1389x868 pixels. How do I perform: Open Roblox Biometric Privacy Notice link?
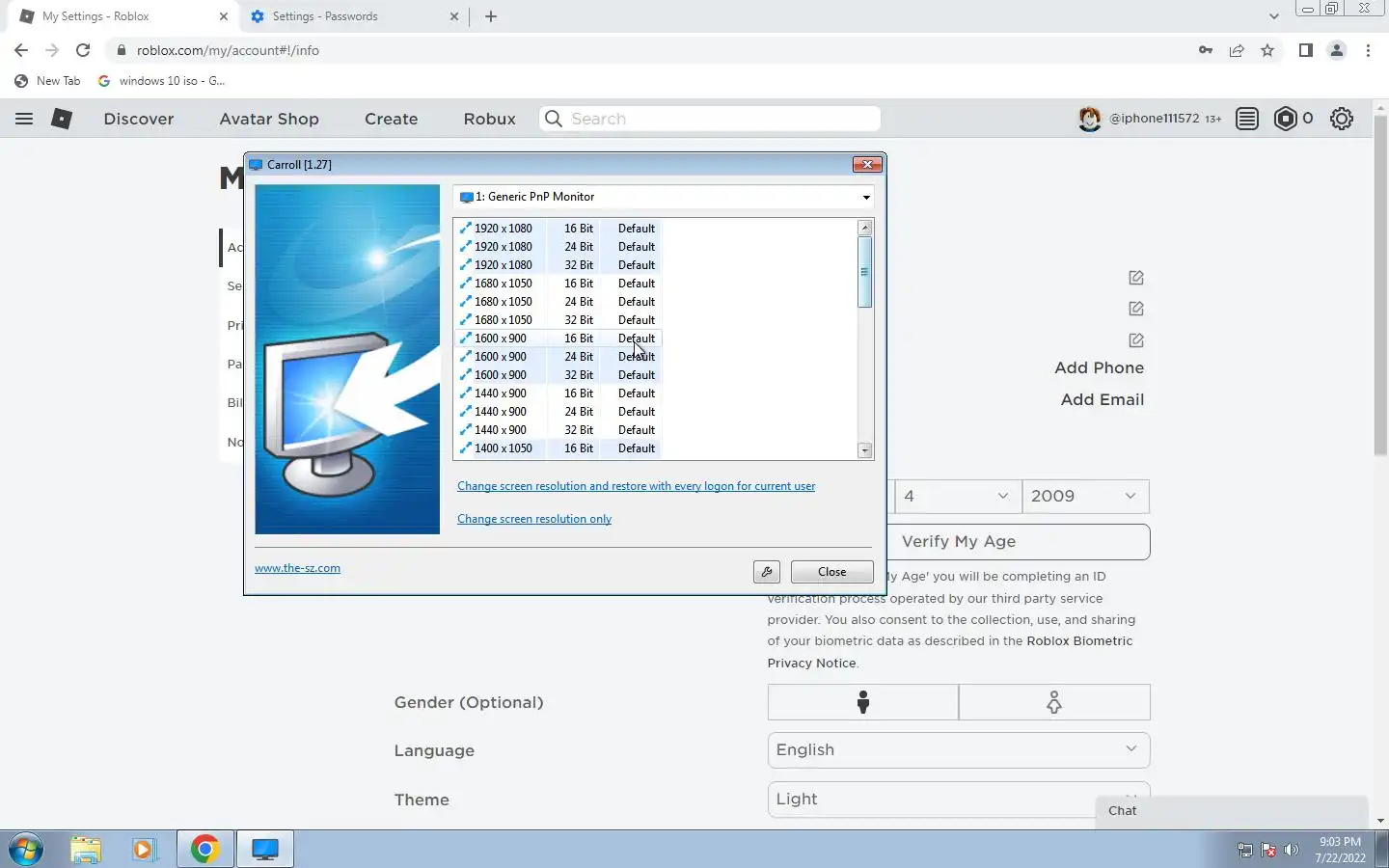(950, 652)
